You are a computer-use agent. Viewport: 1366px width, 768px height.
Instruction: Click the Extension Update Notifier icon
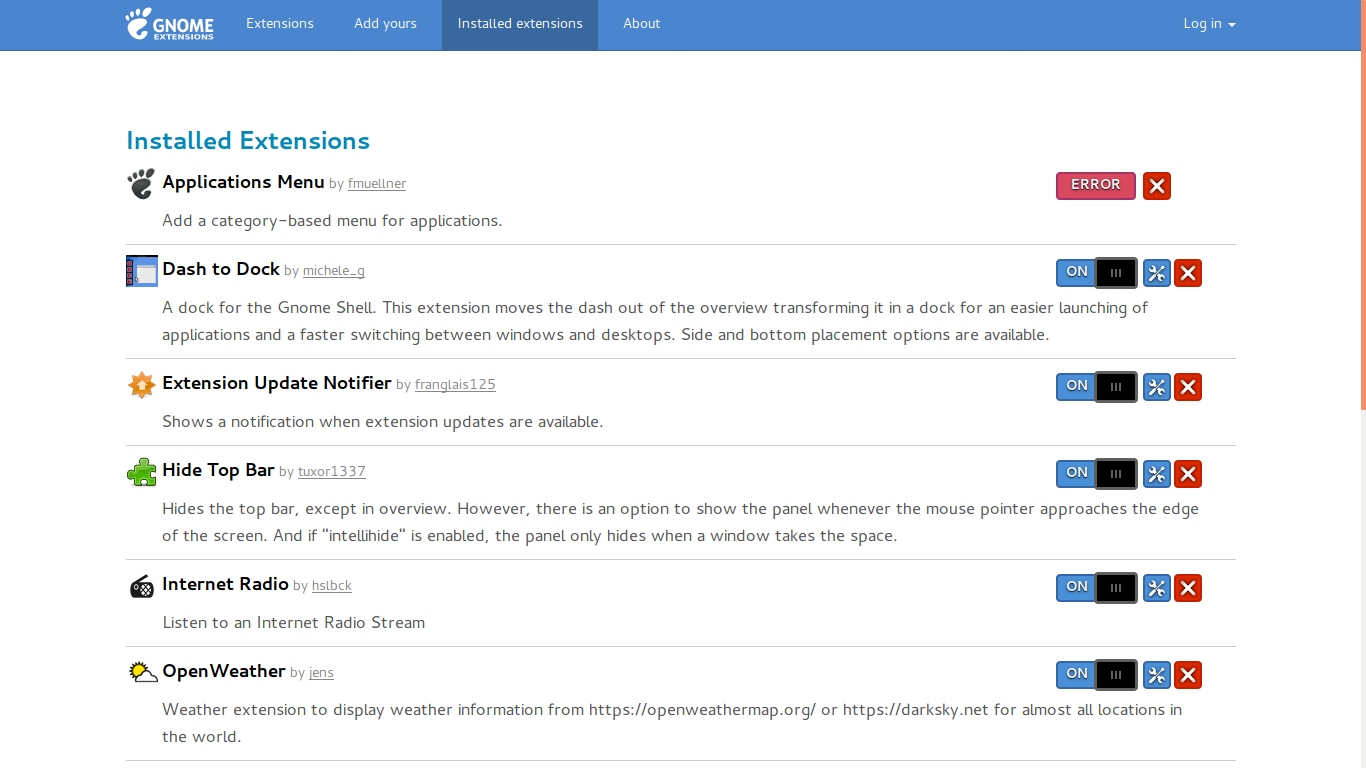(142, 385)
